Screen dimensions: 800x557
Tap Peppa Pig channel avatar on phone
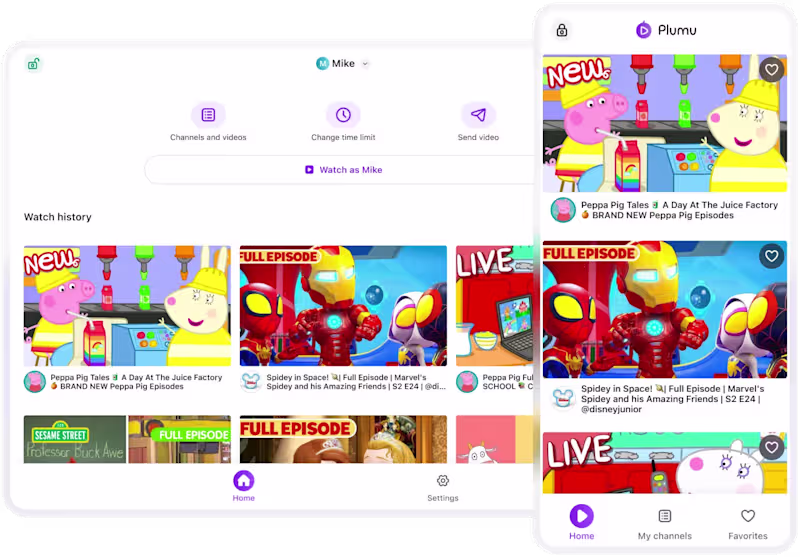563,210
